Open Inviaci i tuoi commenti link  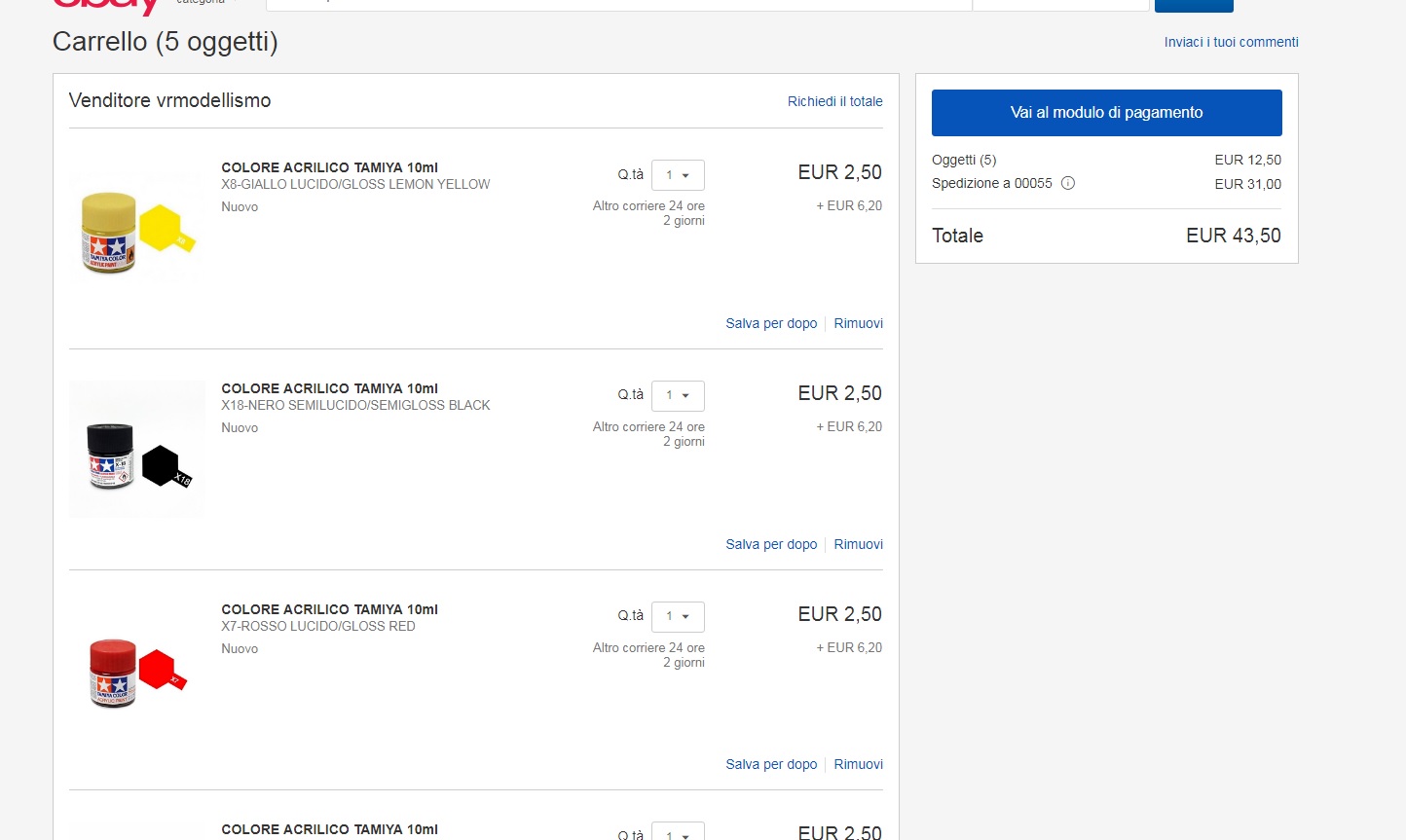pyautogui.click(x=1232, y=42)
